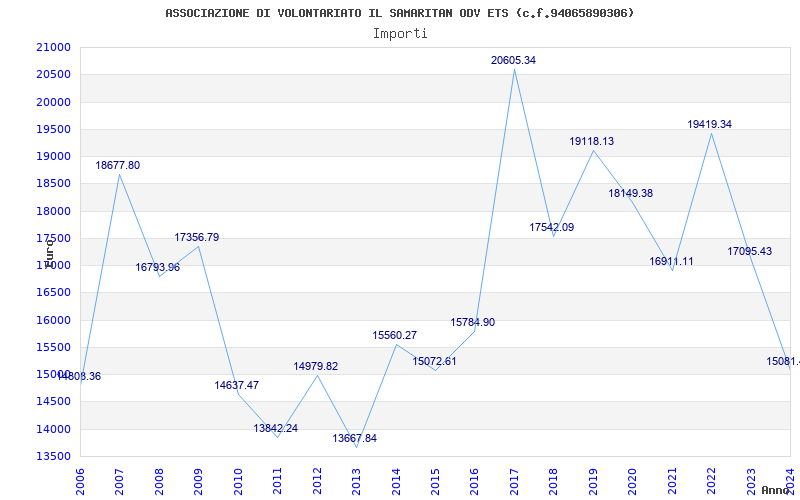Click the 13842.24 value label
Image resolution: width=800 pixels, height=500 pixels.
point(276,428)
